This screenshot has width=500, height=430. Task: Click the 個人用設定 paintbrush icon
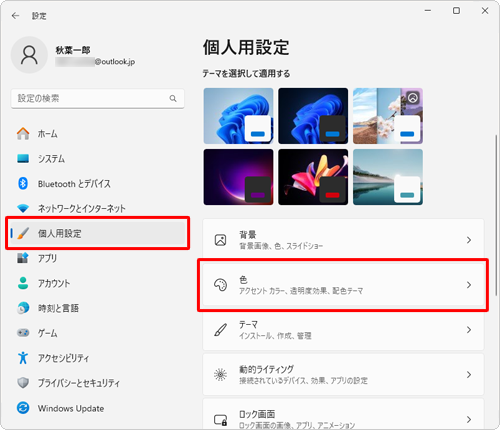(23, 233)
